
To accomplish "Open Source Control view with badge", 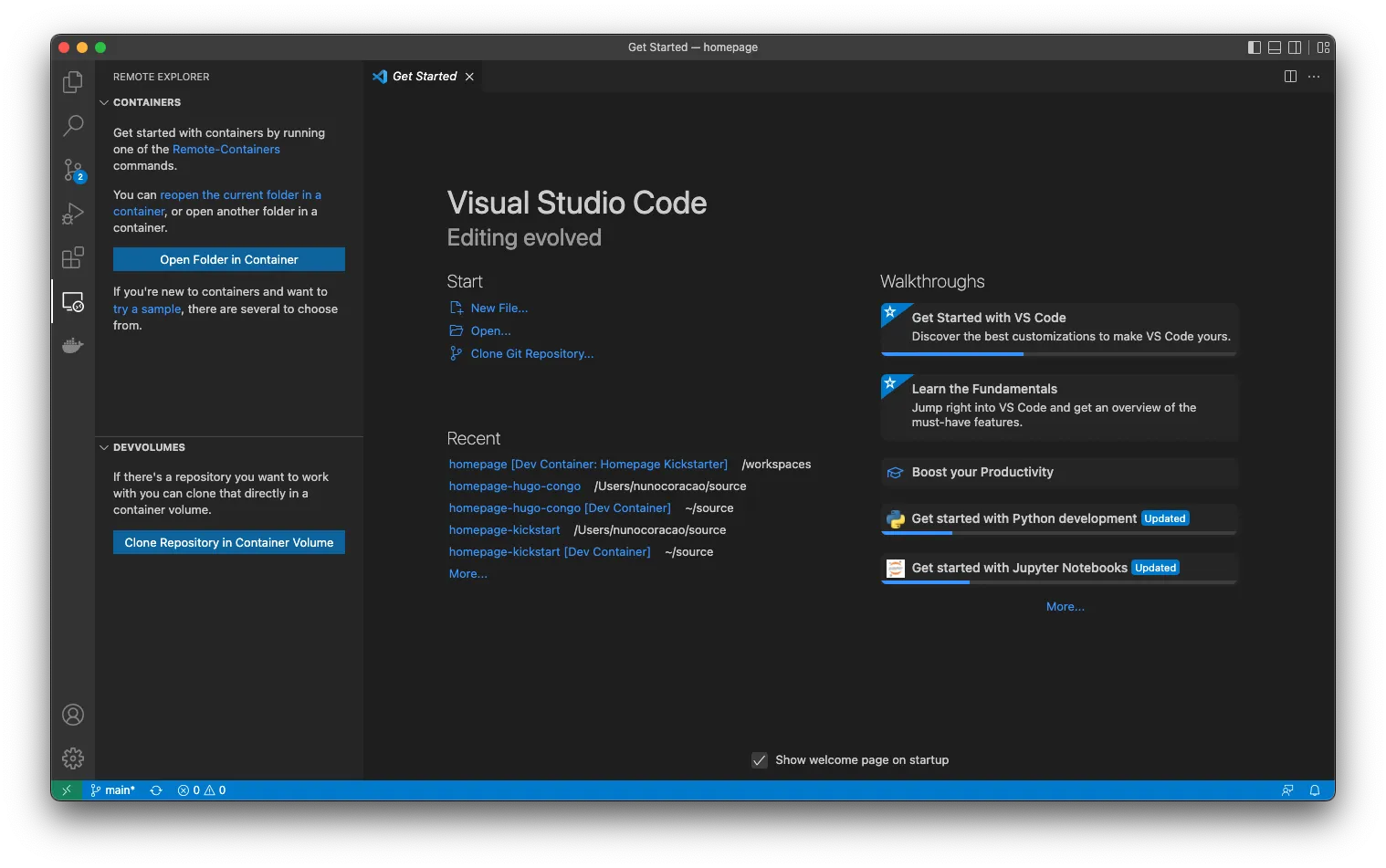I will click(73, 170).
